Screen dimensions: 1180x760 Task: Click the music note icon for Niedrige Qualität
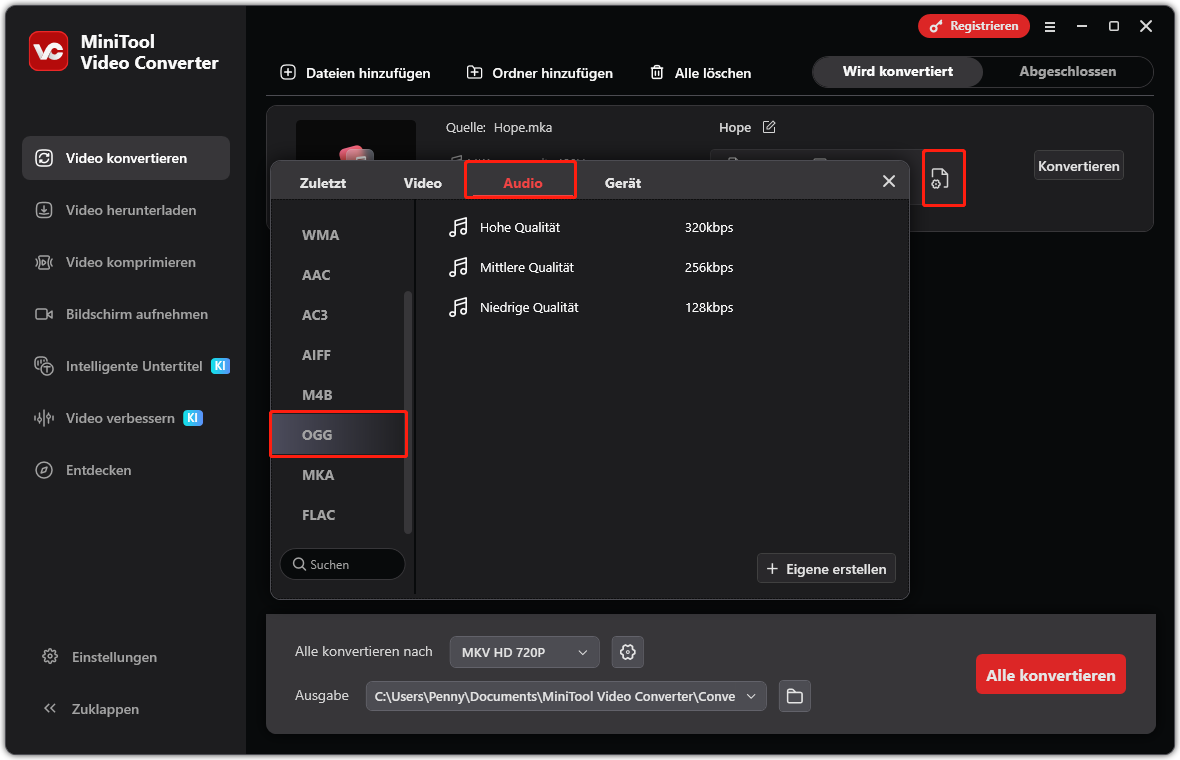tap(458, 307)
